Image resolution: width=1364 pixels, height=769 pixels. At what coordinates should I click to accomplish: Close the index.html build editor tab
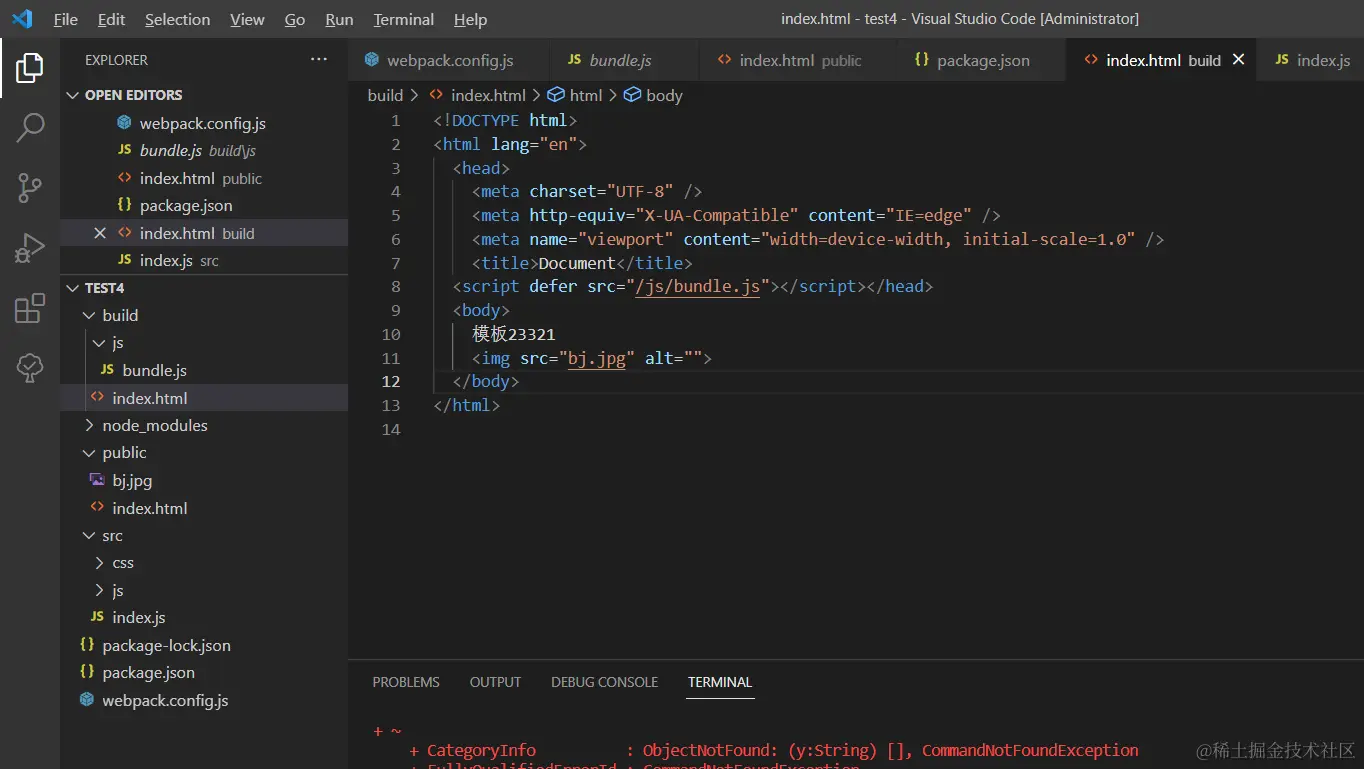pos(1238,60)
